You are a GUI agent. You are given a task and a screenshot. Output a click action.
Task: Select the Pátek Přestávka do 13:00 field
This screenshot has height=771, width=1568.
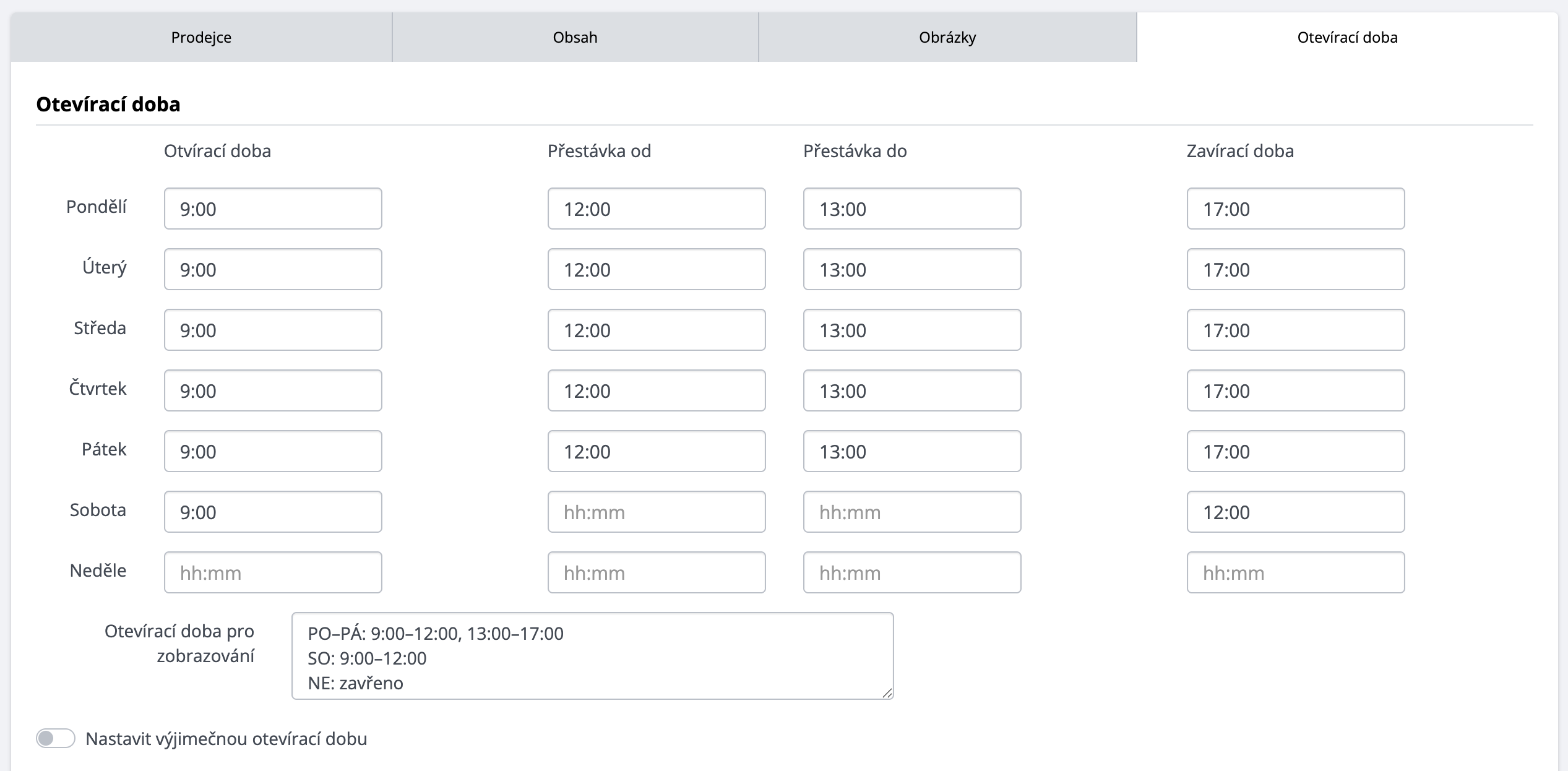point(912,451)
